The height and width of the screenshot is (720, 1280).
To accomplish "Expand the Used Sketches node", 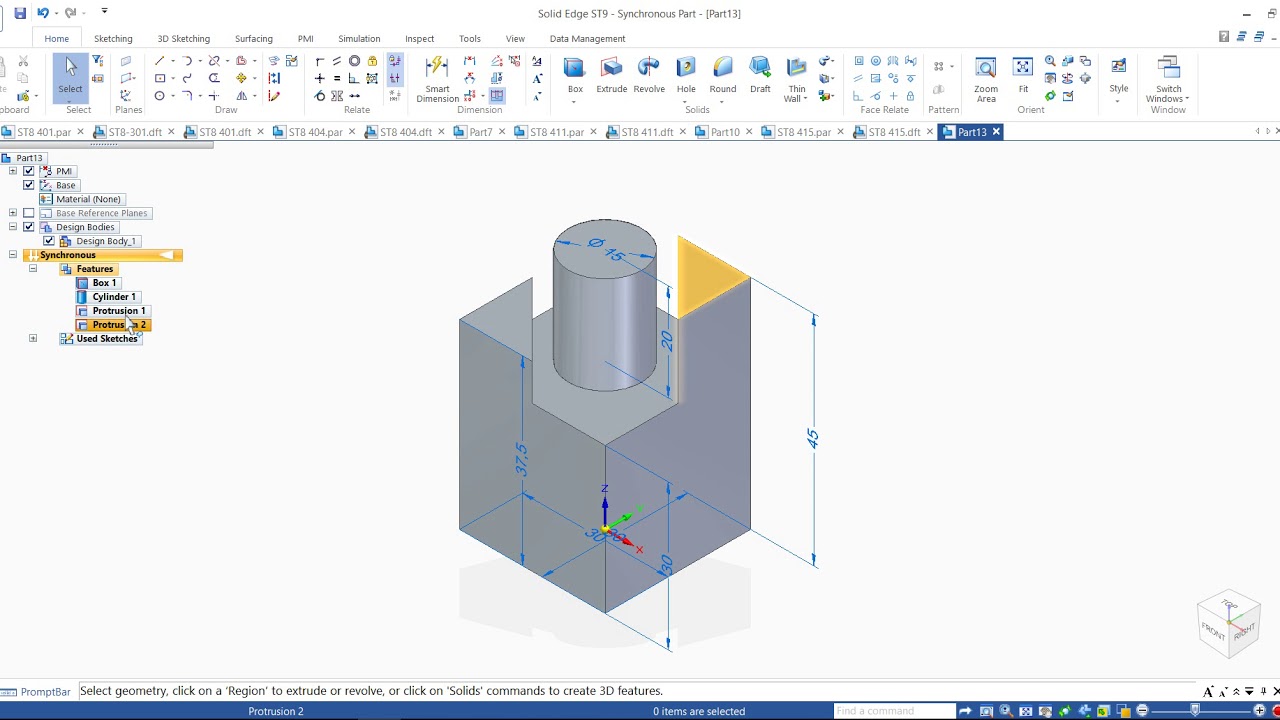I will tap(33, 339).
